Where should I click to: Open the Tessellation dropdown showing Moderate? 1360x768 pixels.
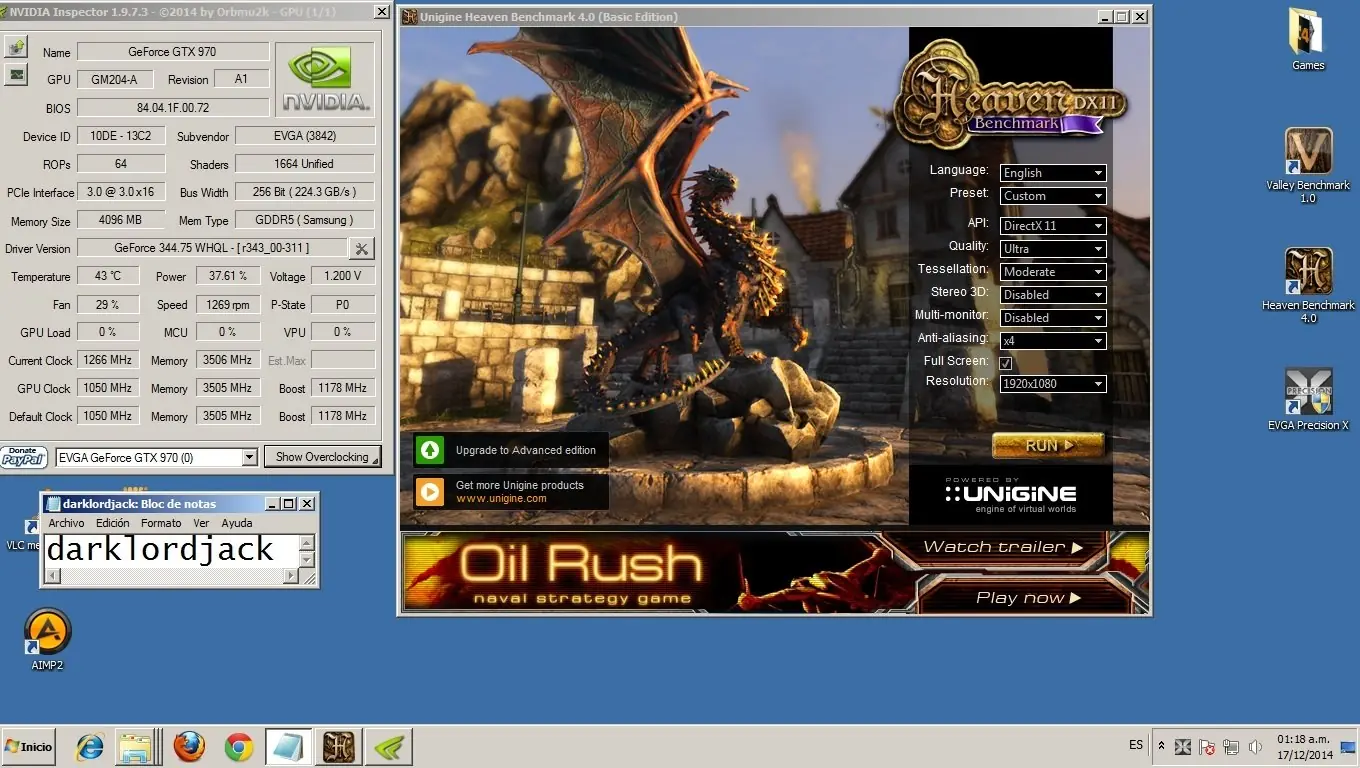click(x=1053, y=272)
